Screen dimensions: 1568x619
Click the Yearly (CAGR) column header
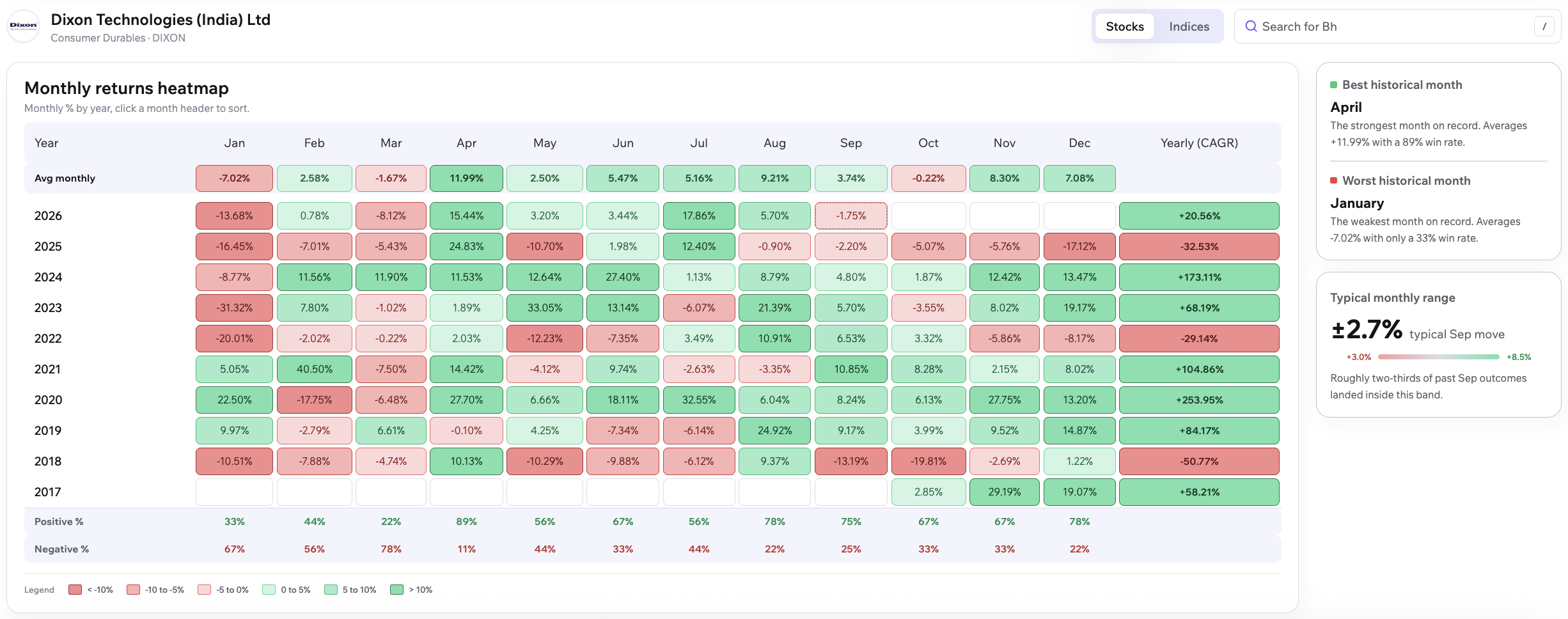1199,143
